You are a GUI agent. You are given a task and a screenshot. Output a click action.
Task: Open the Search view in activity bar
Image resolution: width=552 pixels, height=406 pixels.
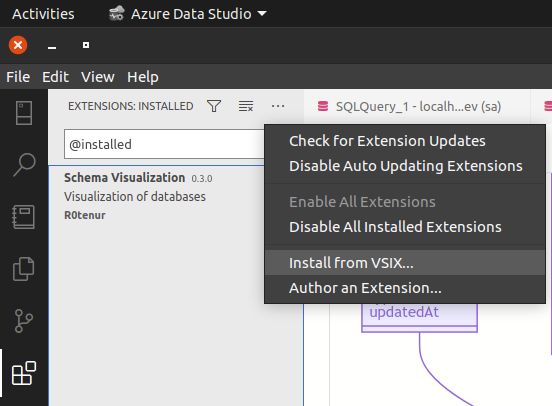coord(24,164)
